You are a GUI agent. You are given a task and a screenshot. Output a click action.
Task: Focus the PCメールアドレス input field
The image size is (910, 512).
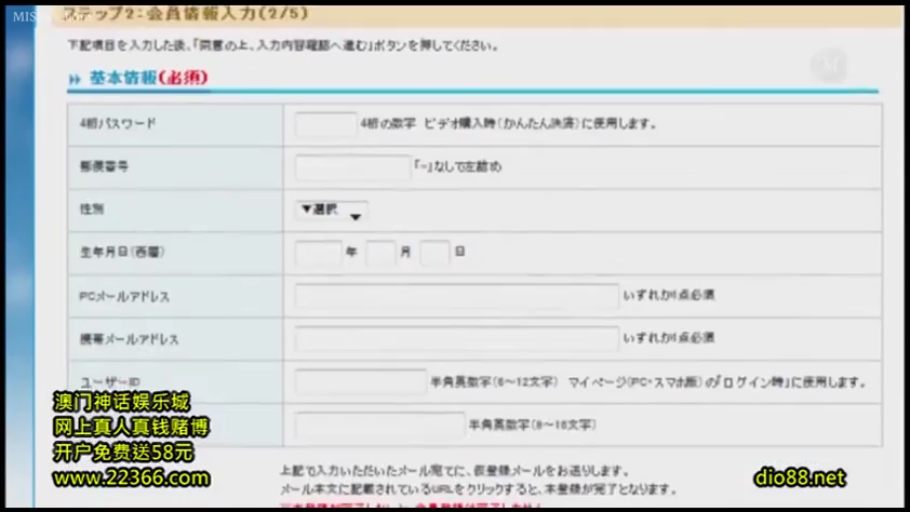pos(456,297)
